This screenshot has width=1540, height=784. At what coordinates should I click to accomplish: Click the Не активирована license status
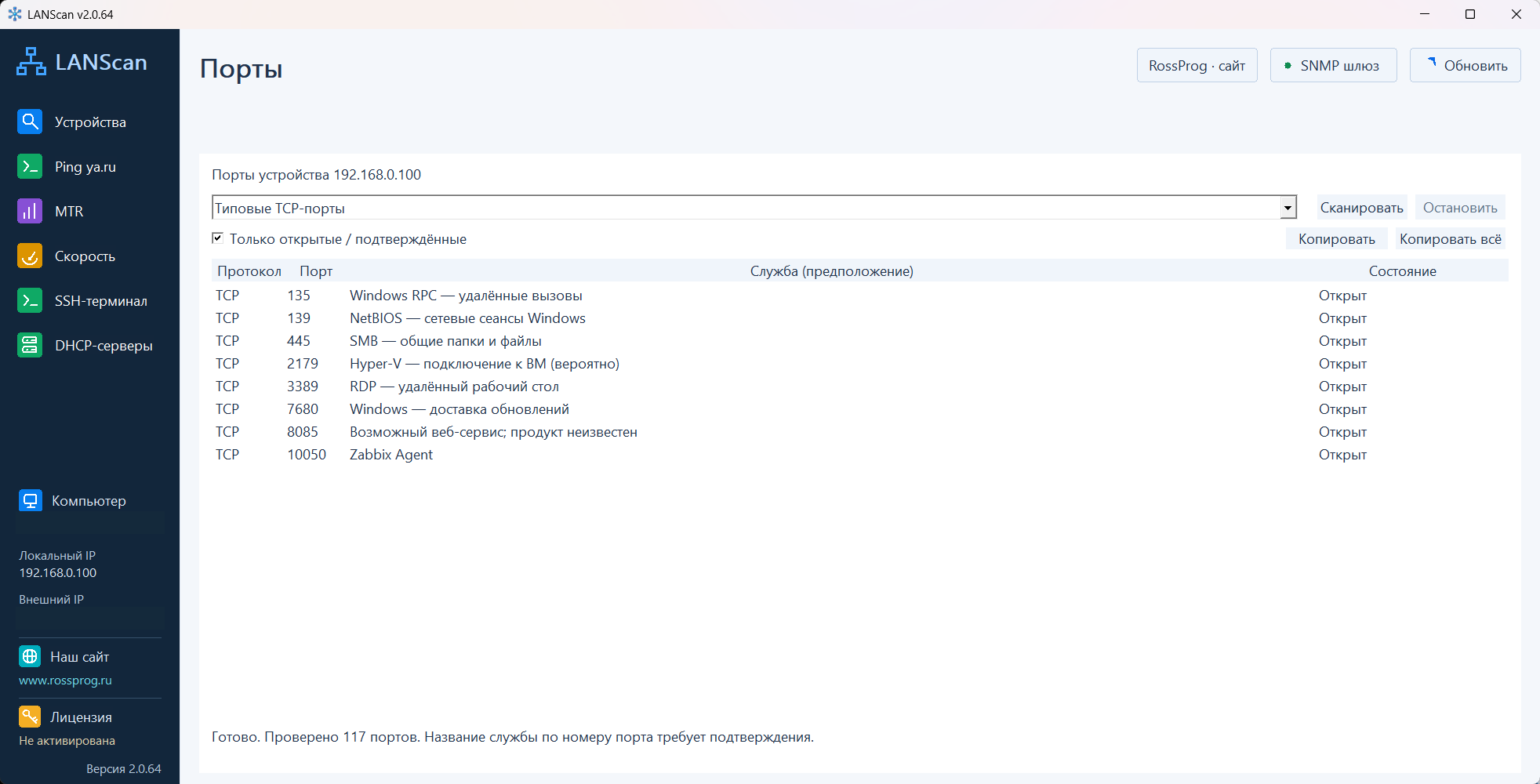[x=67, y=741]
